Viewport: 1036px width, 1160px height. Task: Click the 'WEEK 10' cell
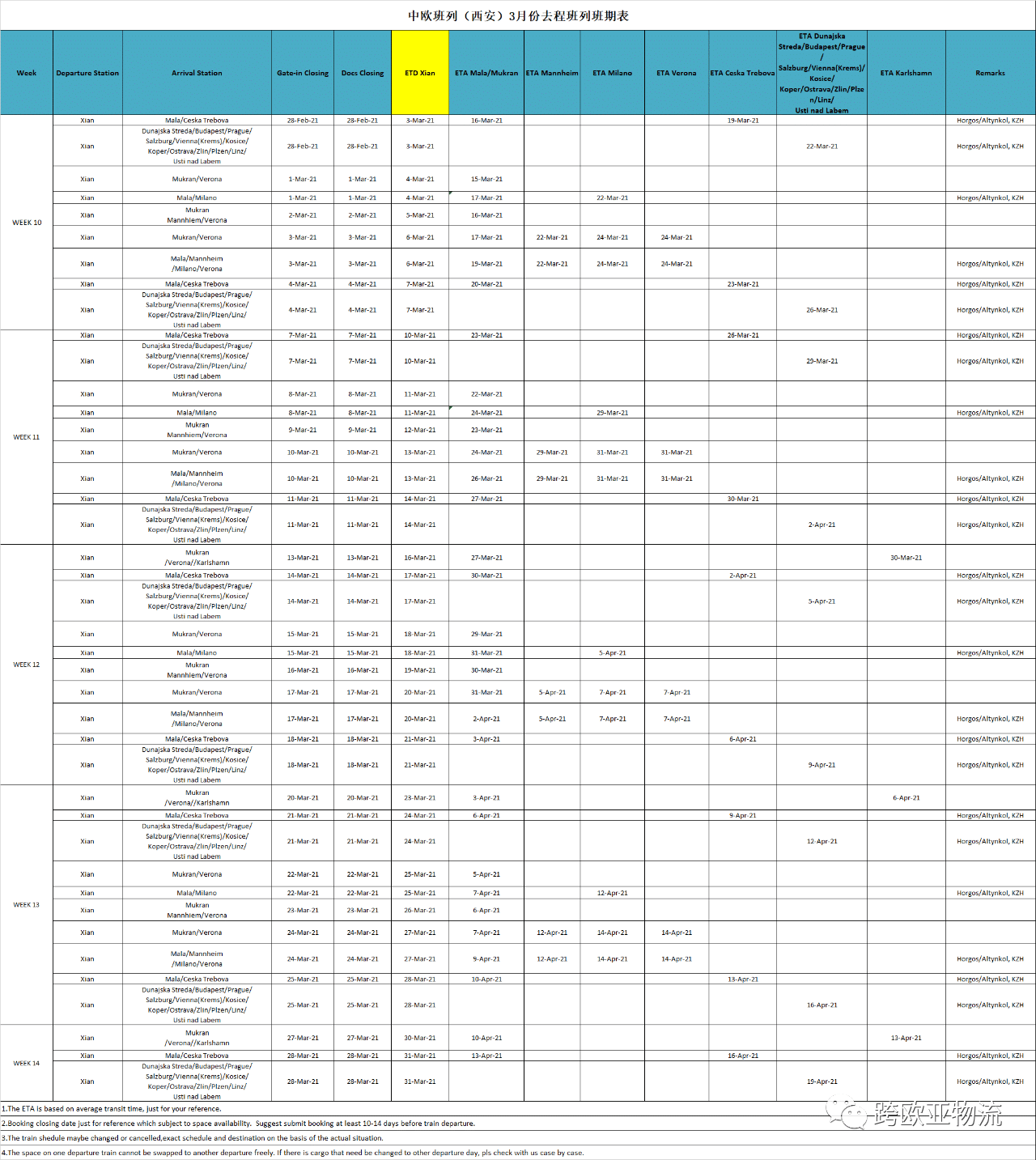point(27,223)
